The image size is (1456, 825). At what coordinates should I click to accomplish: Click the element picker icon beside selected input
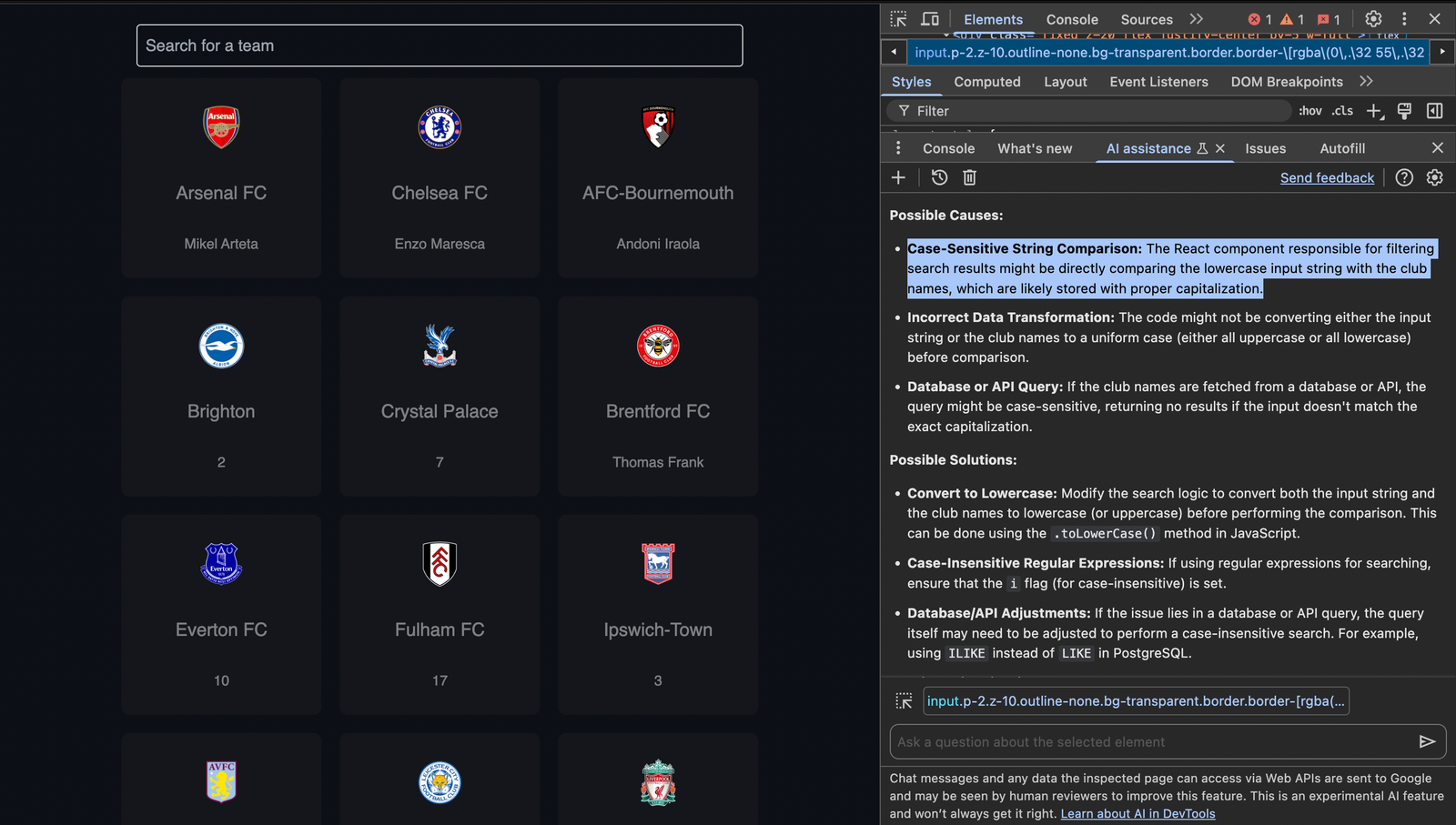coord(904,701)
